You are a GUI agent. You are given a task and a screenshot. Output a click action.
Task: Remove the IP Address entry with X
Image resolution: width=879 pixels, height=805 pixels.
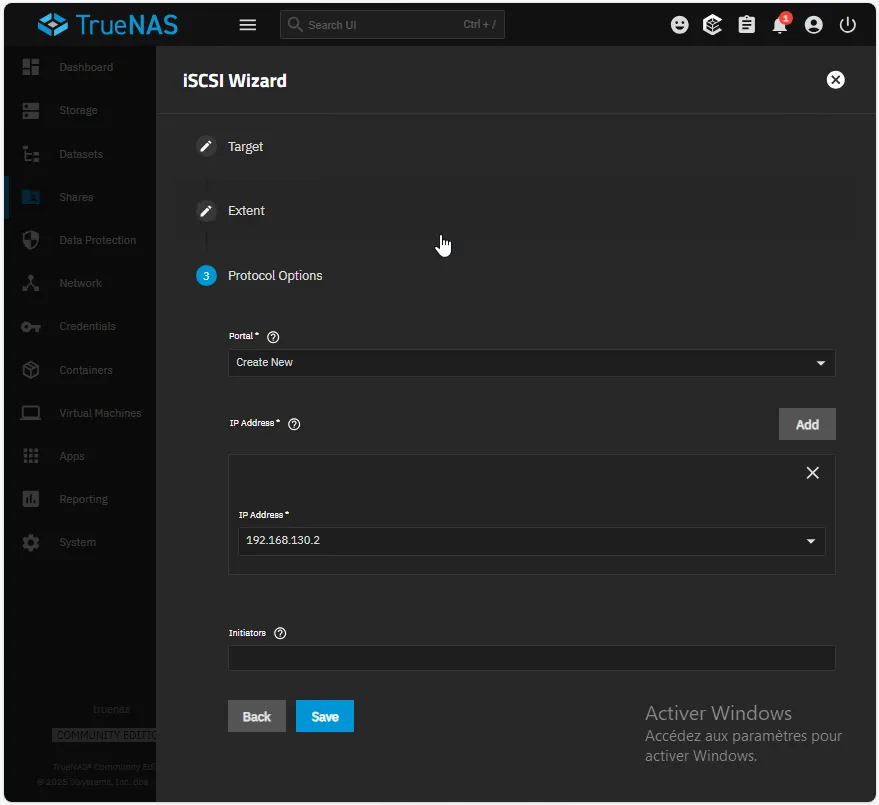(813, 473)
